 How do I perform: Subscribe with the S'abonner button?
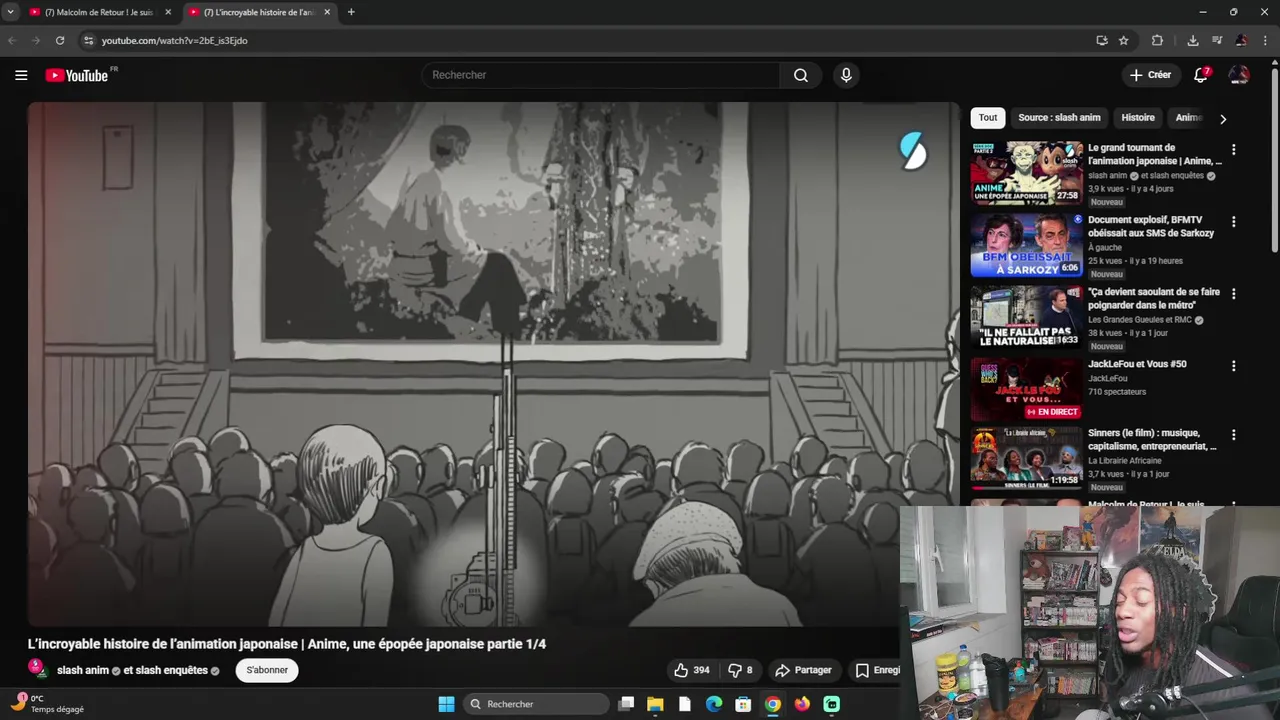point(267,670)
